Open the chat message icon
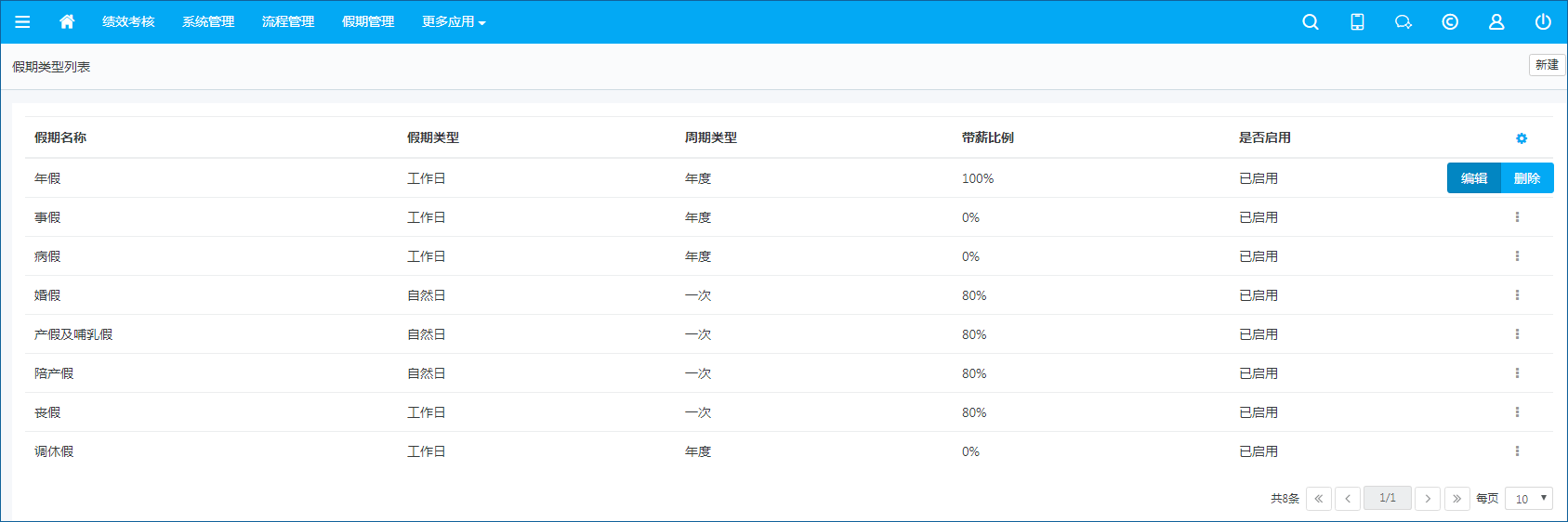Viewport: 1568px width, 522px height. [1403, 22]
